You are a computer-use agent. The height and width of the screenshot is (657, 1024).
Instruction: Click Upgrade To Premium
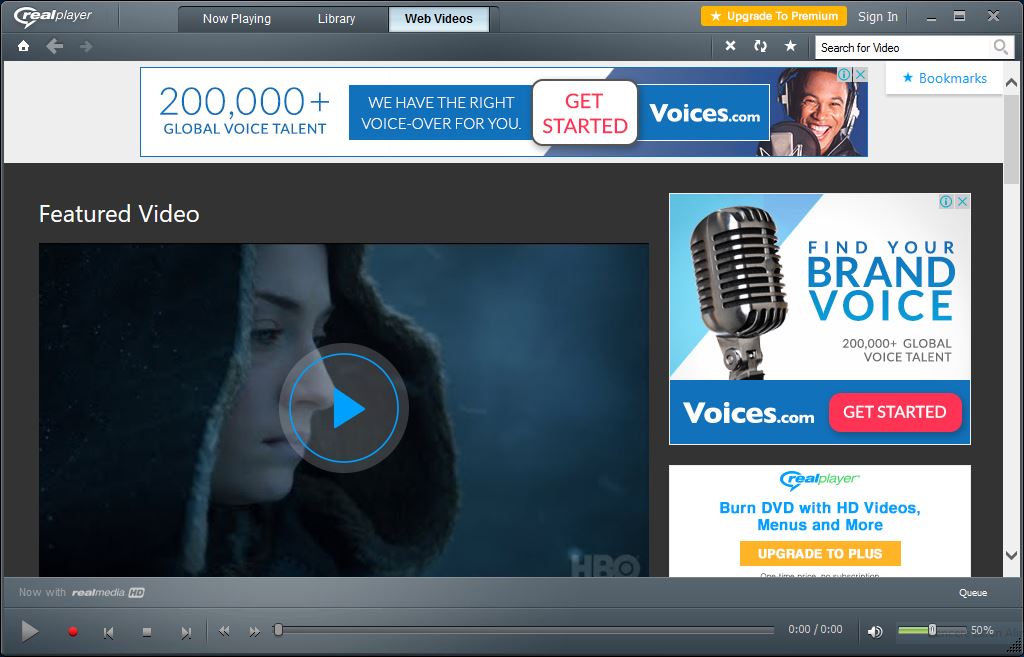(774, 16)
